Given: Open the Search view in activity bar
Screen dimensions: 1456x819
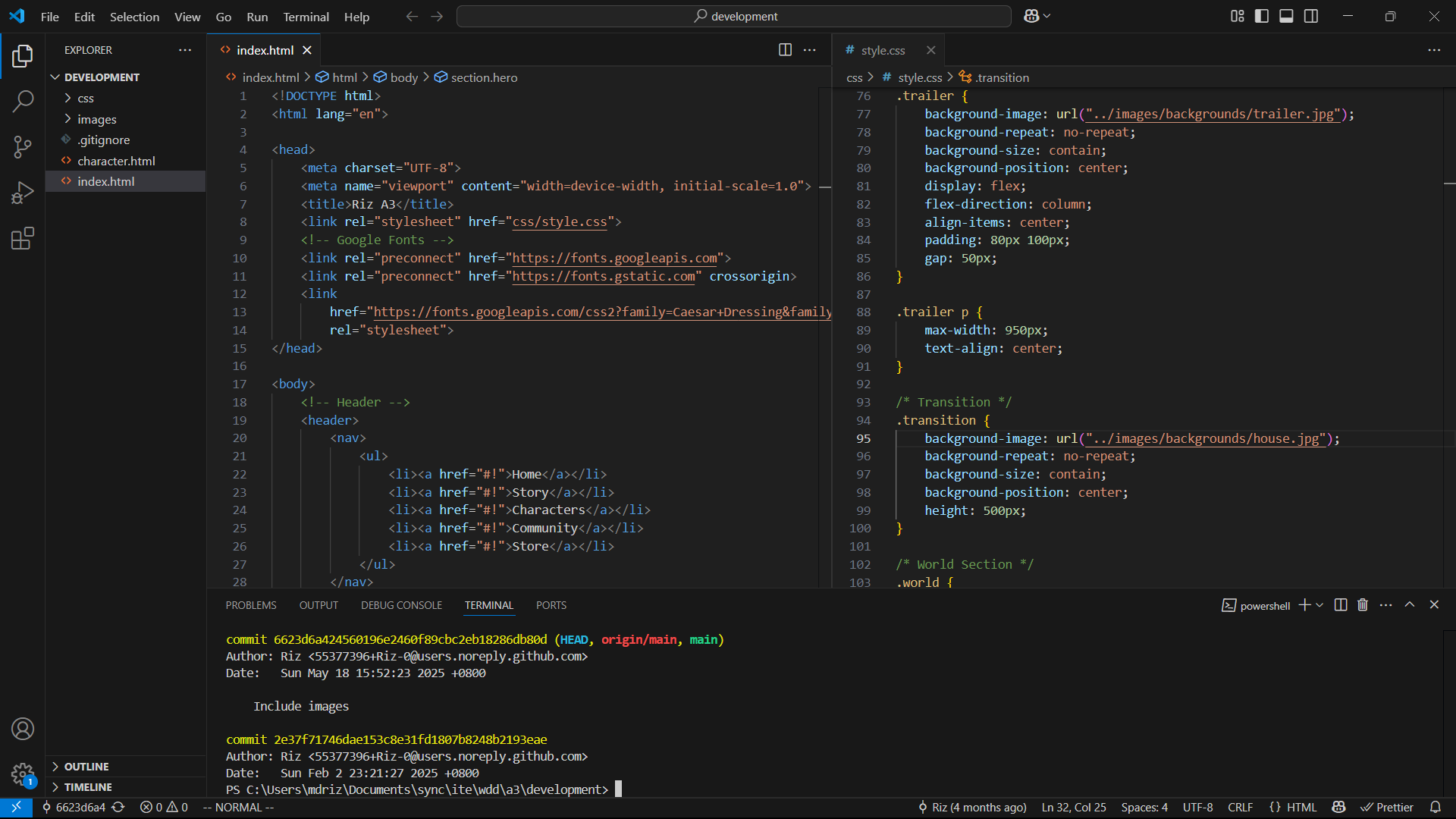Looking at the screenshot, I should (x=23, y=101).
